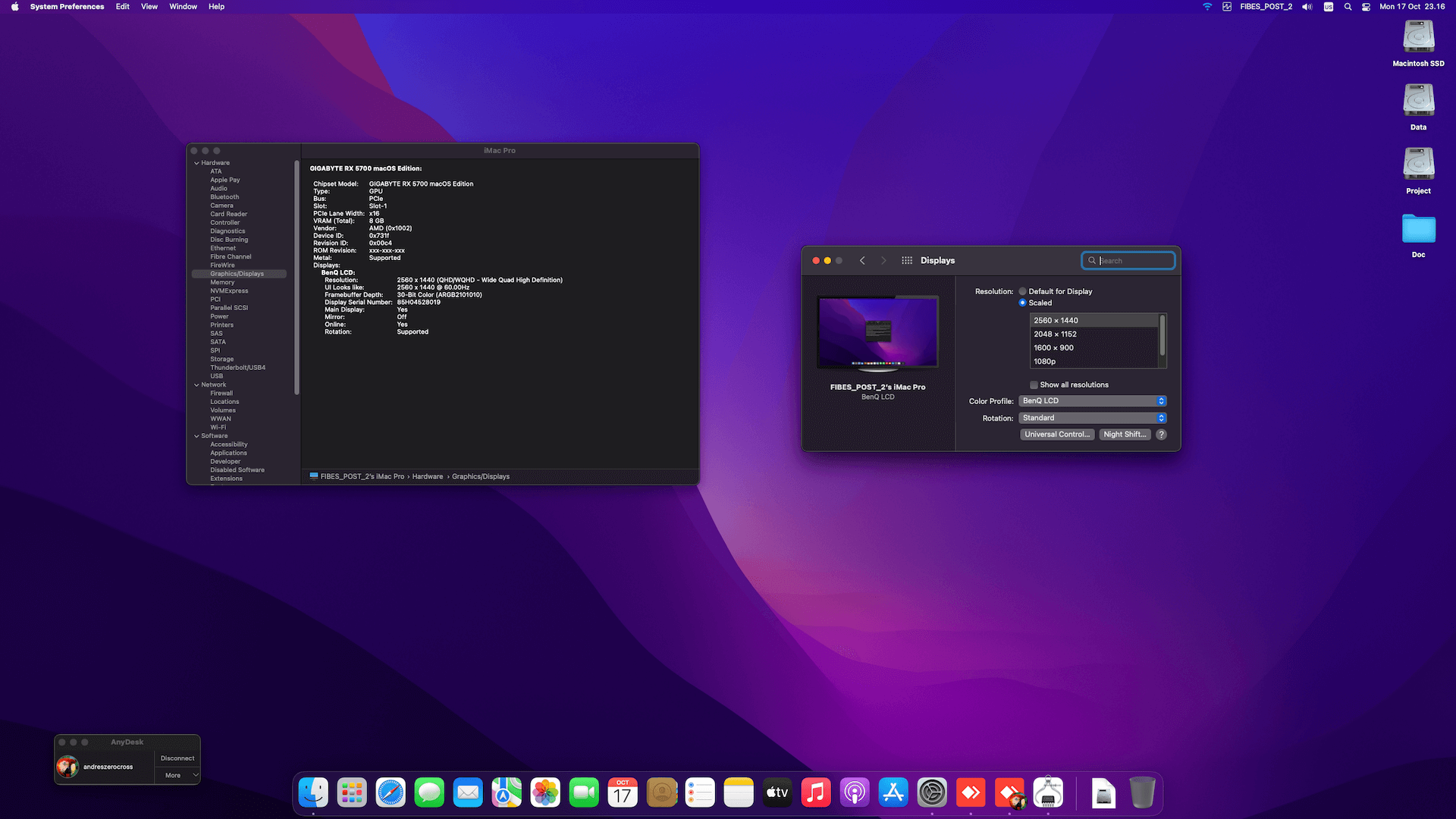Collapse the Hardware section in sidebar

click(x=196, y=163)
